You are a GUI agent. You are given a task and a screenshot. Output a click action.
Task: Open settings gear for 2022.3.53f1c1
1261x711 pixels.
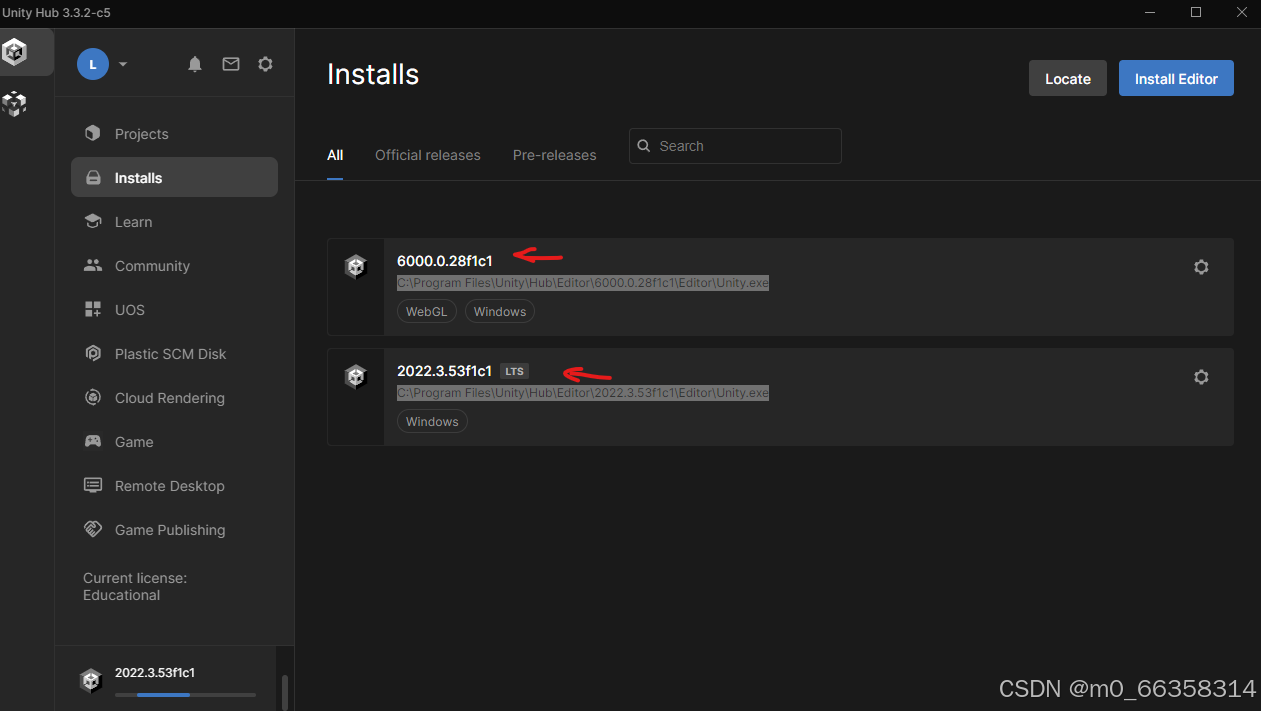pos(1201,377)
